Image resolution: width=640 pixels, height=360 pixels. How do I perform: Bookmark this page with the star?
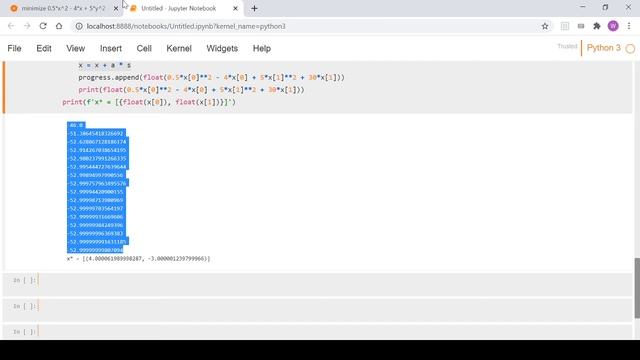click(545, 26)
